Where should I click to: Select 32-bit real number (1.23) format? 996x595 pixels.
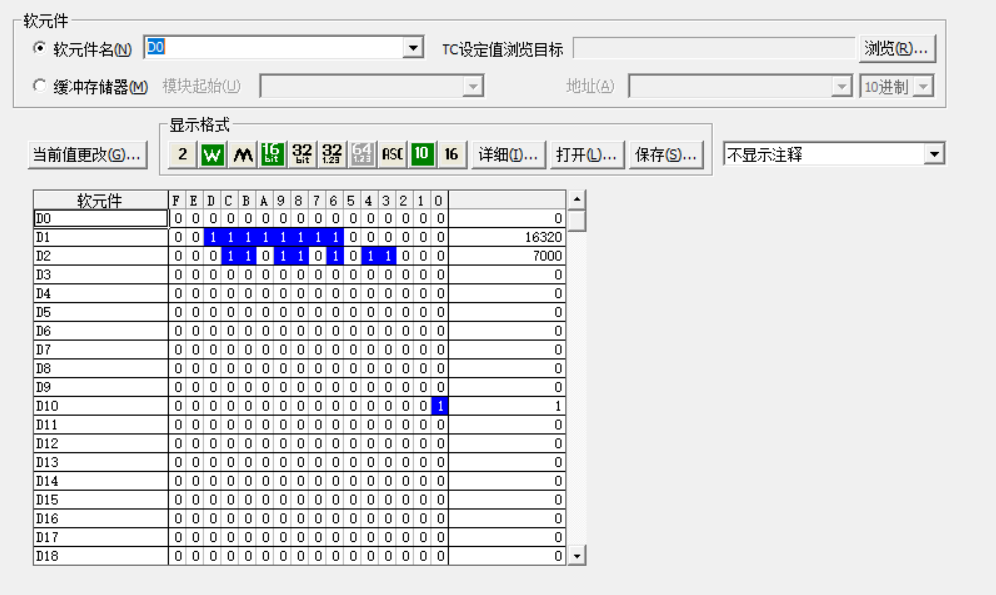332,154
